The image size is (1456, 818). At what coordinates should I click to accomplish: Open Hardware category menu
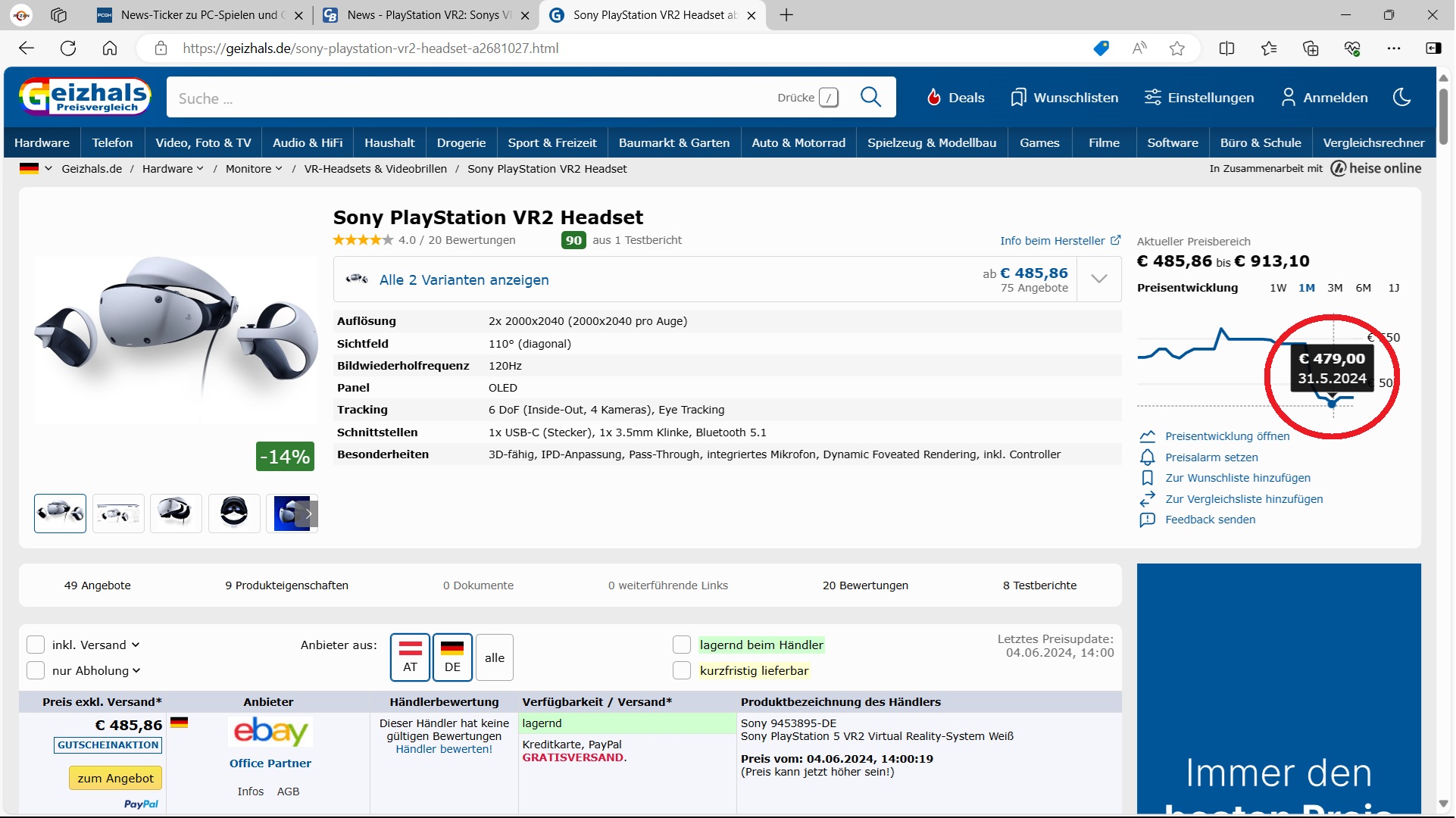point(42,142)
